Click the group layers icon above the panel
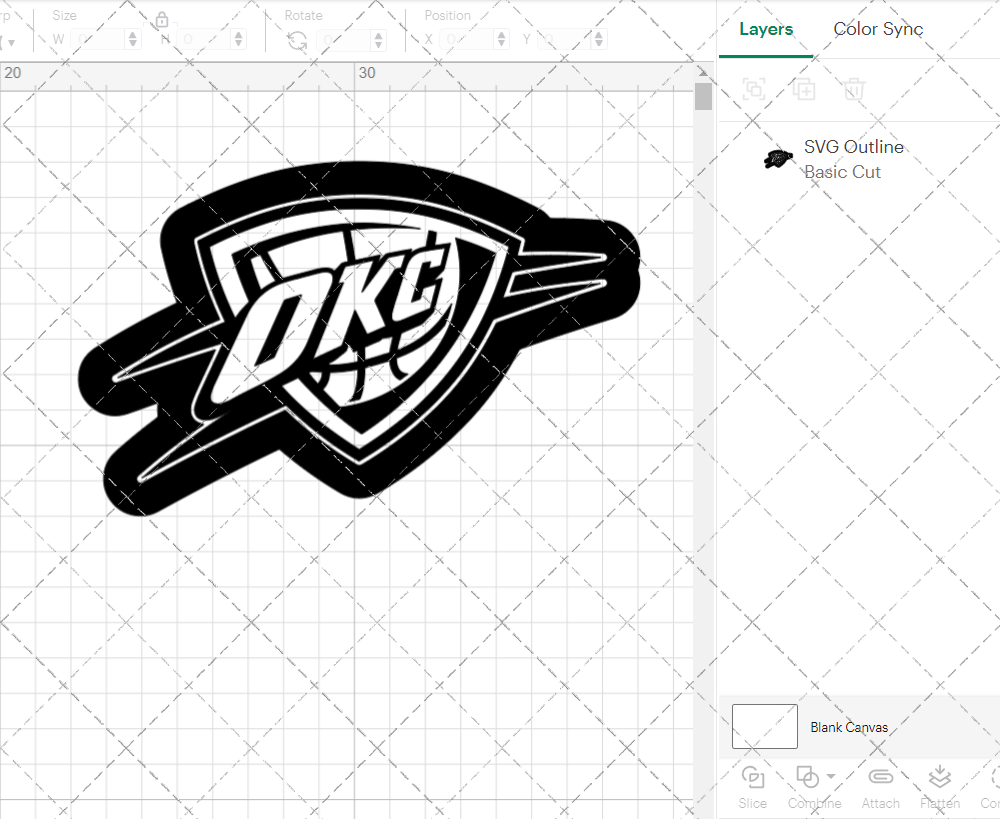This screenshot has width=1000, height=819. pos(753,89)
